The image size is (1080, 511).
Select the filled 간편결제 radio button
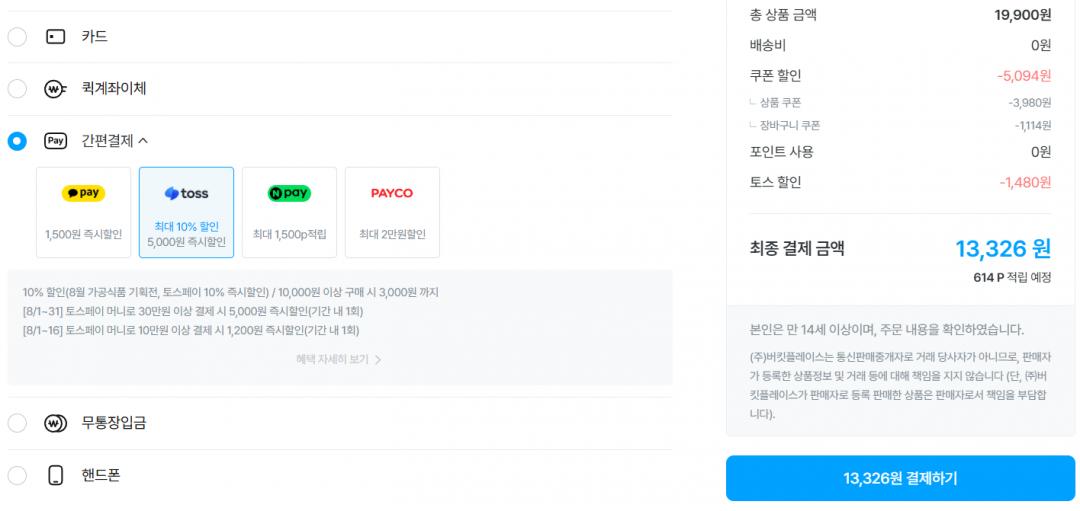(x=17, y=141)
